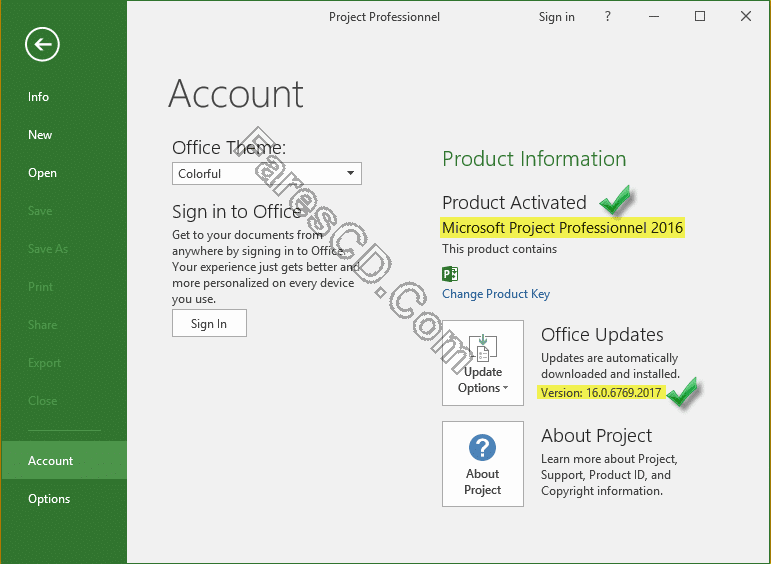Click the Account page title
This screenshot has height=564, width=771.
click(x=236, y=93)
